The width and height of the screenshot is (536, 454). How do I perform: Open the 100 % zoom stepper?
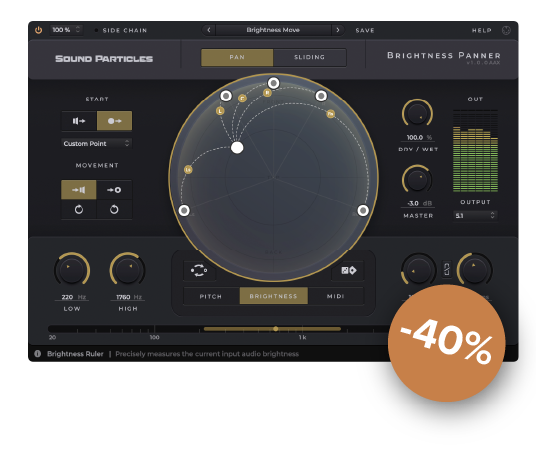(66, 30)
